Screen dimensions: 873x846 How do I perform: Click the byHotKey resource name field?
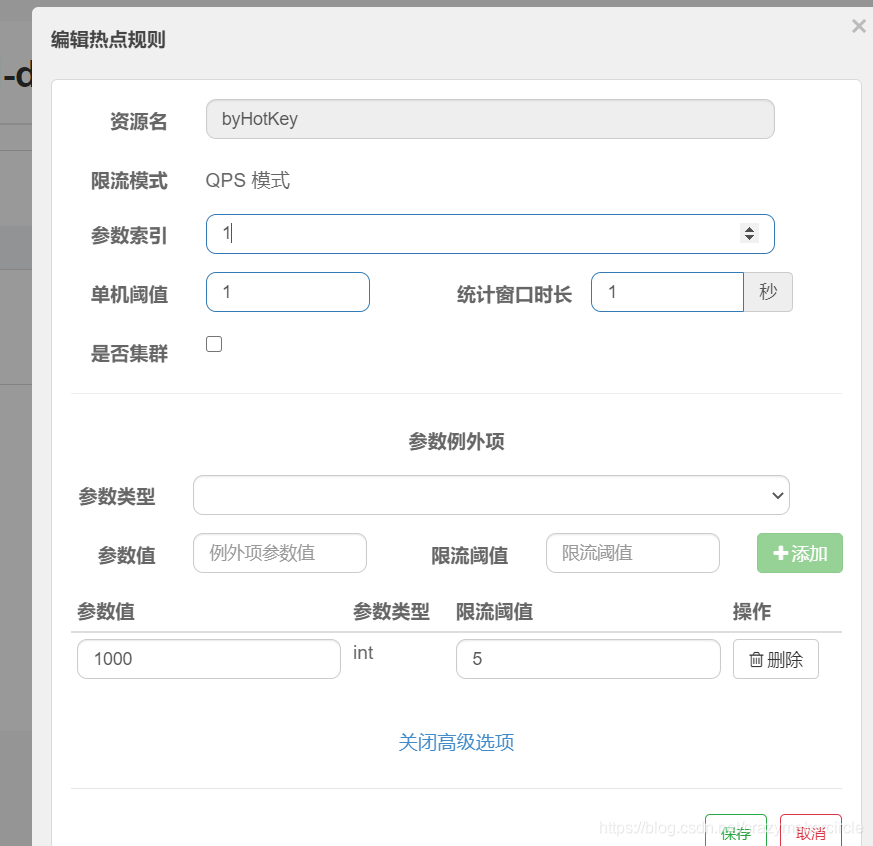coord(490,118)
